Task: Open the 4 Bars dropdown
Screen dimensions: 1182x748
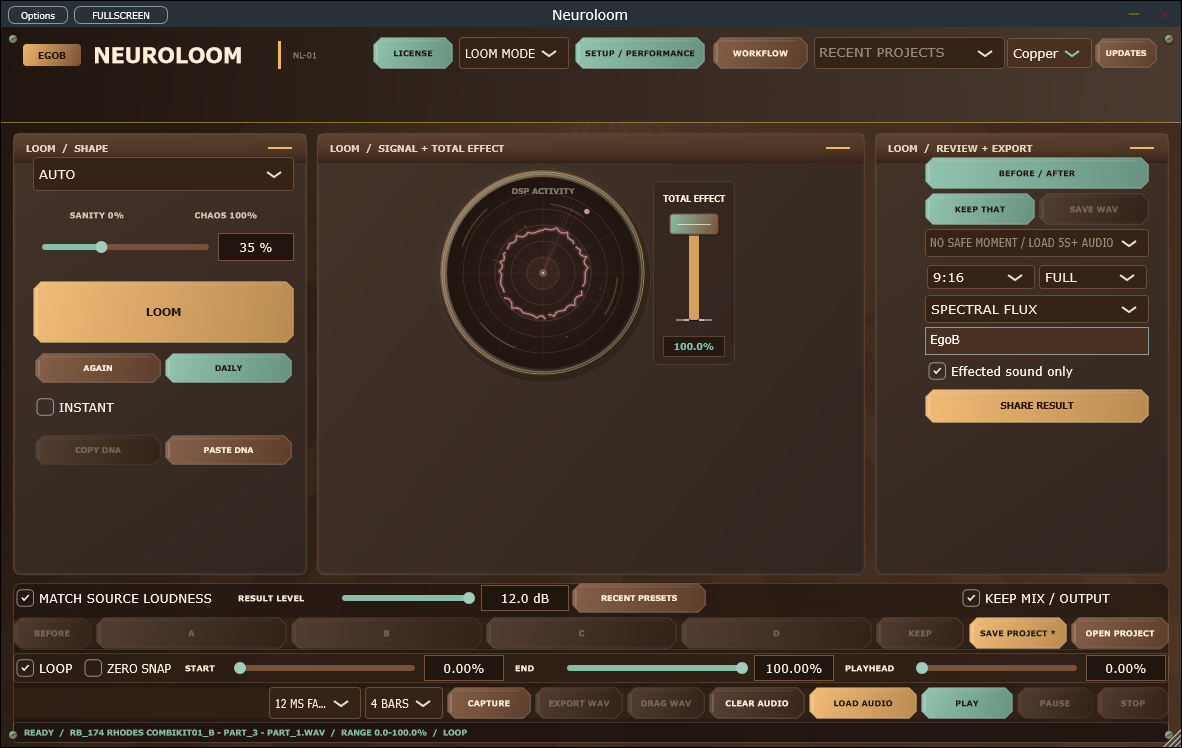Action: [403, 704]
